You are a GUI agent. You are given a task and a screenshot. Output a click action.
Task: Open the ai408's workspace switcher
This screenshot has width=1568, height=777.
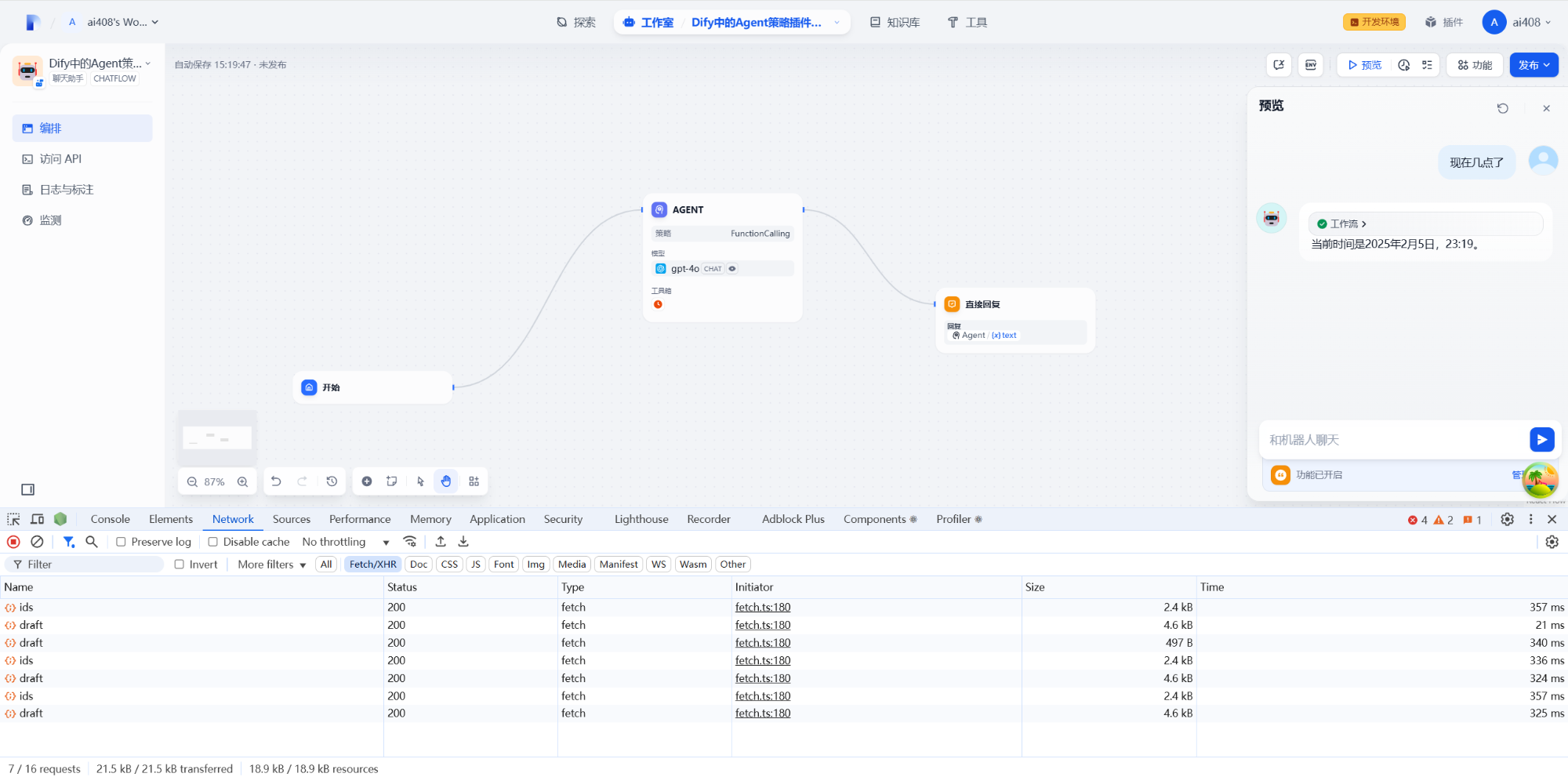pyautogui.click(x=114, y=22)
